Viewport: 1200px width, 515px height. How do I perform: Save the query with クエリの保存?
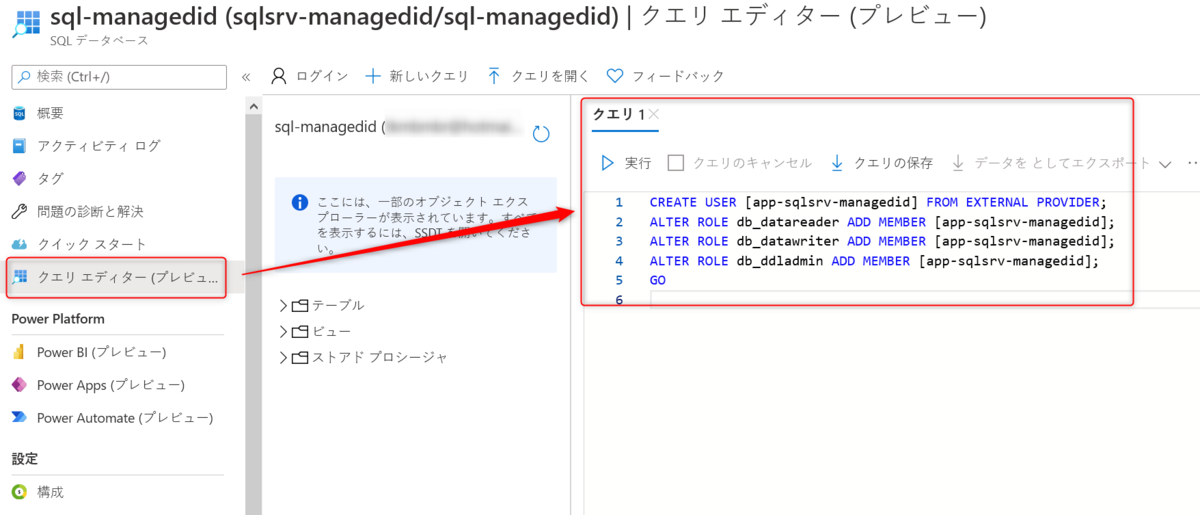point(881,163)
